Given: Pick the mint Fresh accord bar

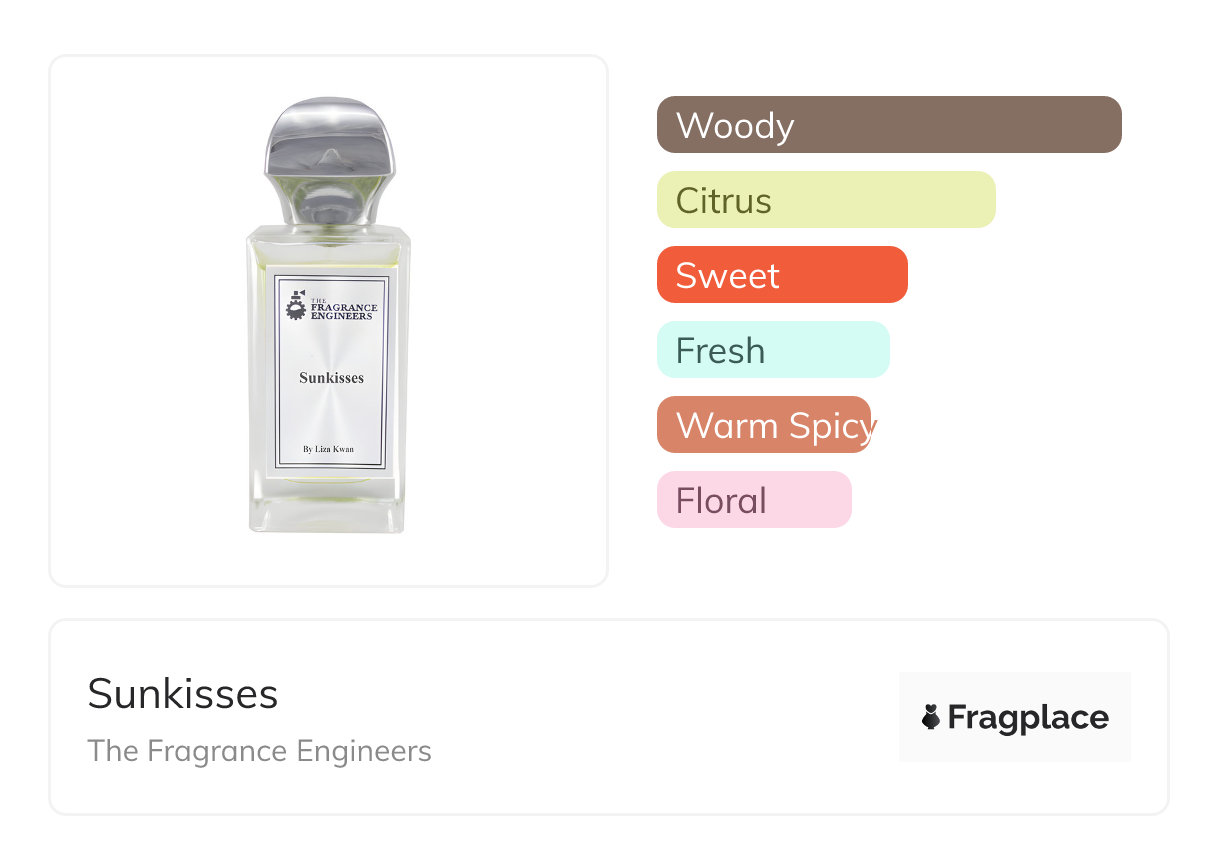Looking at the screenshot, I should pyautogui.click(x=773, y=350).
